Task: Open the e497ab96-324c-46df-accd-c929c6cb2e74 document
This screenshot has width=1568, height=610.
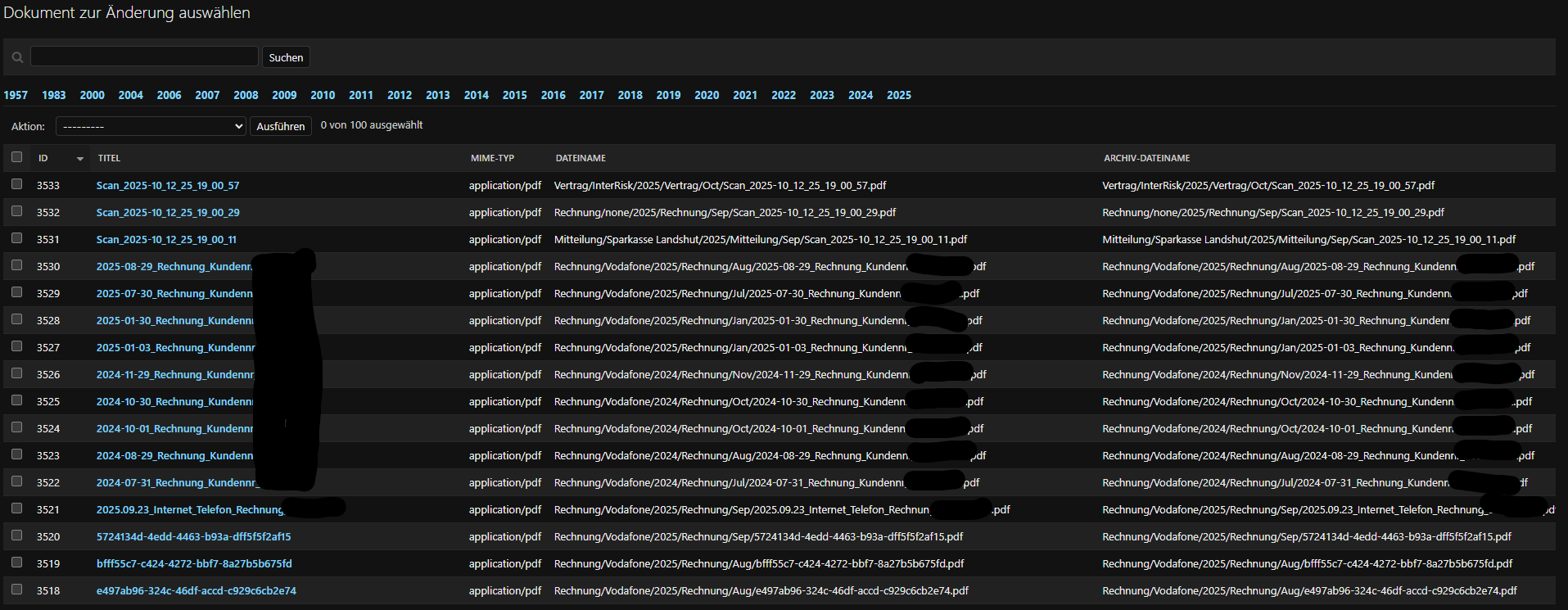Action: pos(196,591)
